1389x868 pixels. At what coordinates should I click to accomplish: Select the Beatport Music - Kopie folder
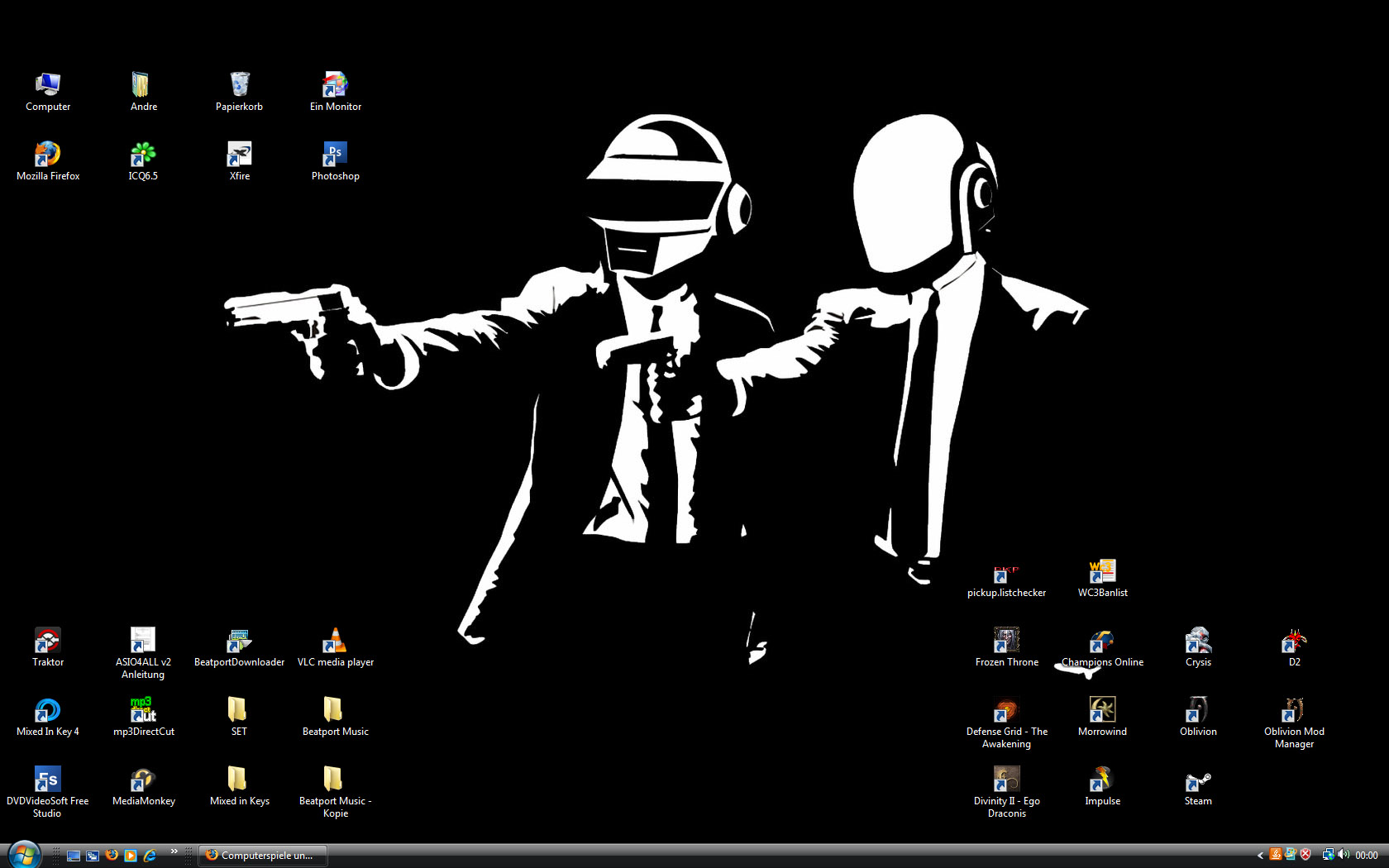tap(335, 792)
